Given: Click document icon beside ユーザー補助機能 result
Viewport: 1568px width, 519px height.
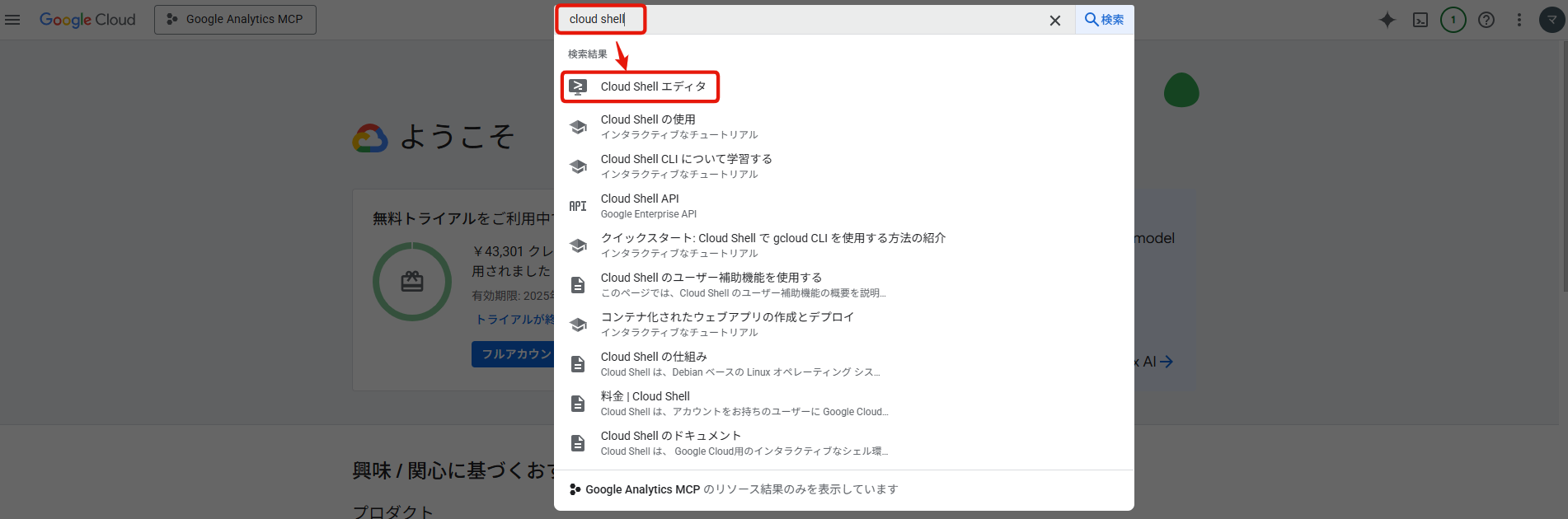Looking at the screenshot, I should click(x=579, y=285).
